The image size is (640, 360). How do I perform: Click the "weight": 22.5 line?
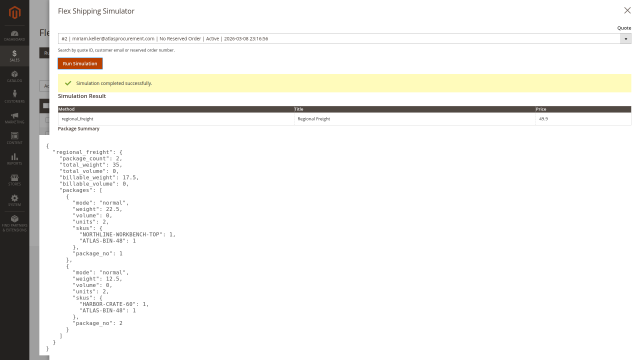(97, 209)
